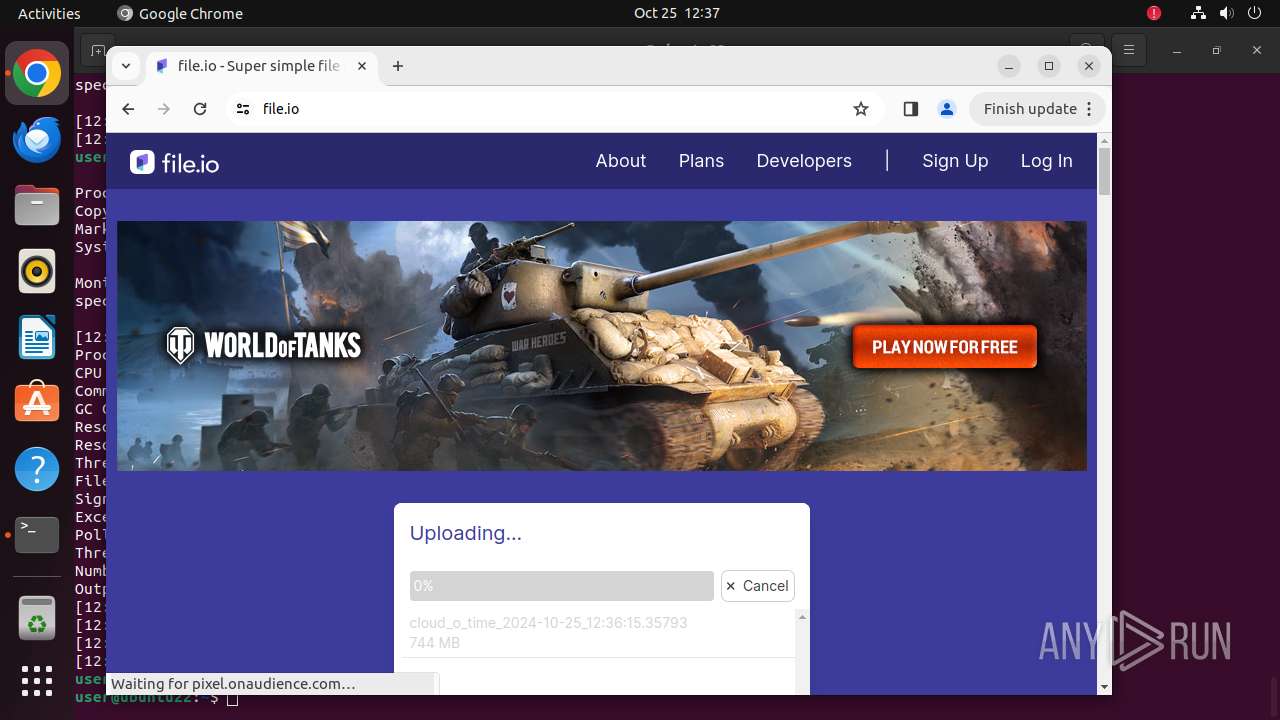
Task: Open the Help icon in the dock
Action: pos(37,468)
